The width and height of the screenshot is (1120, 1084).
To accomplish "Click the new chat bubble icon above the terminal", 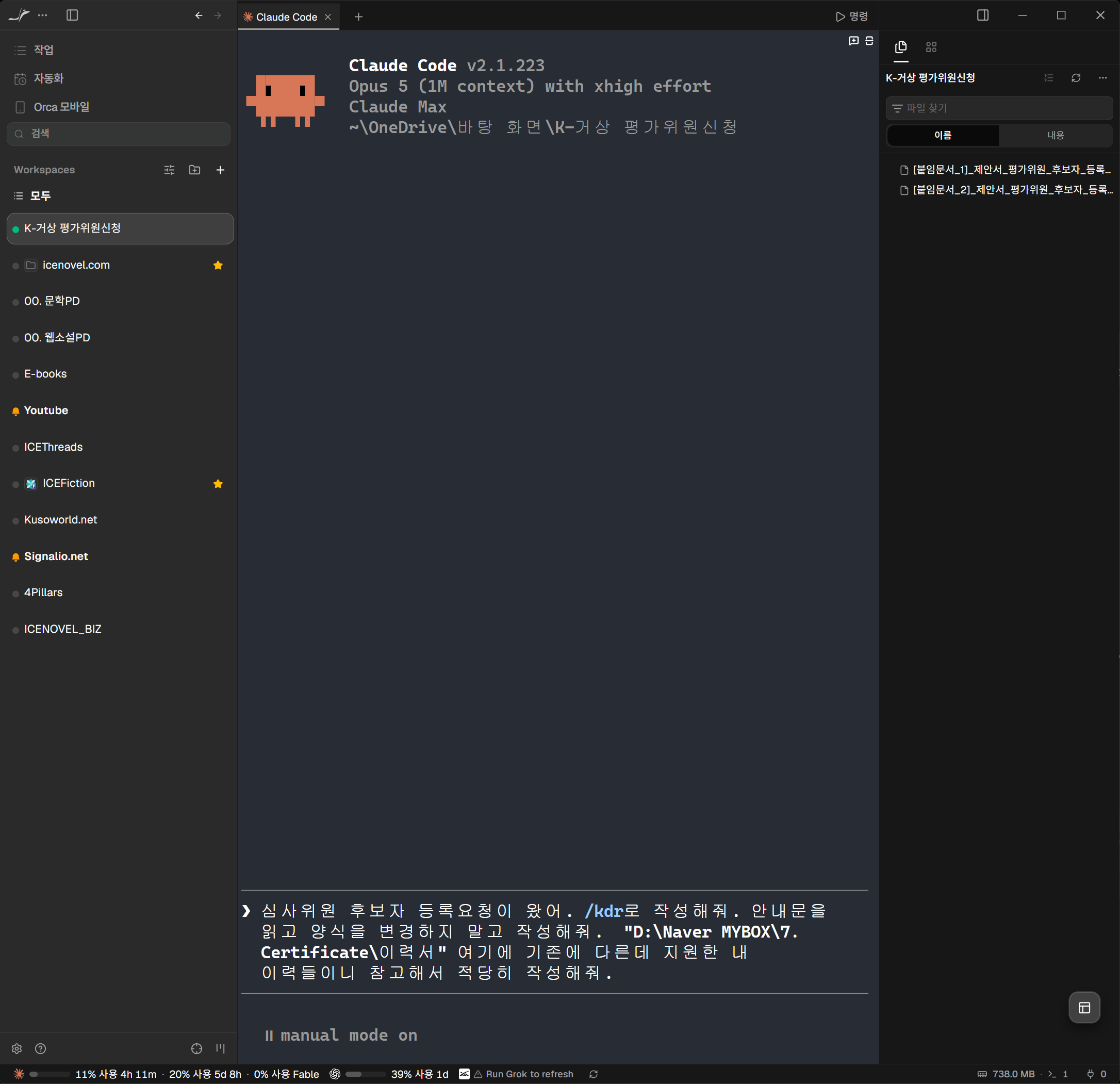I will [854, 41].
